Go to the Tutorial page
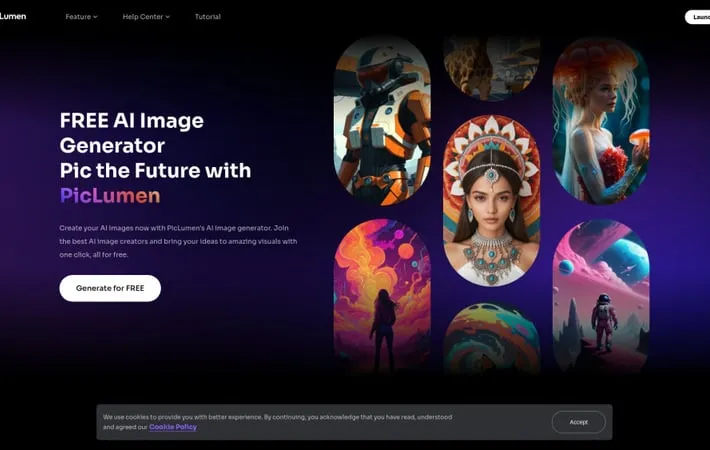 coord(208,17)
